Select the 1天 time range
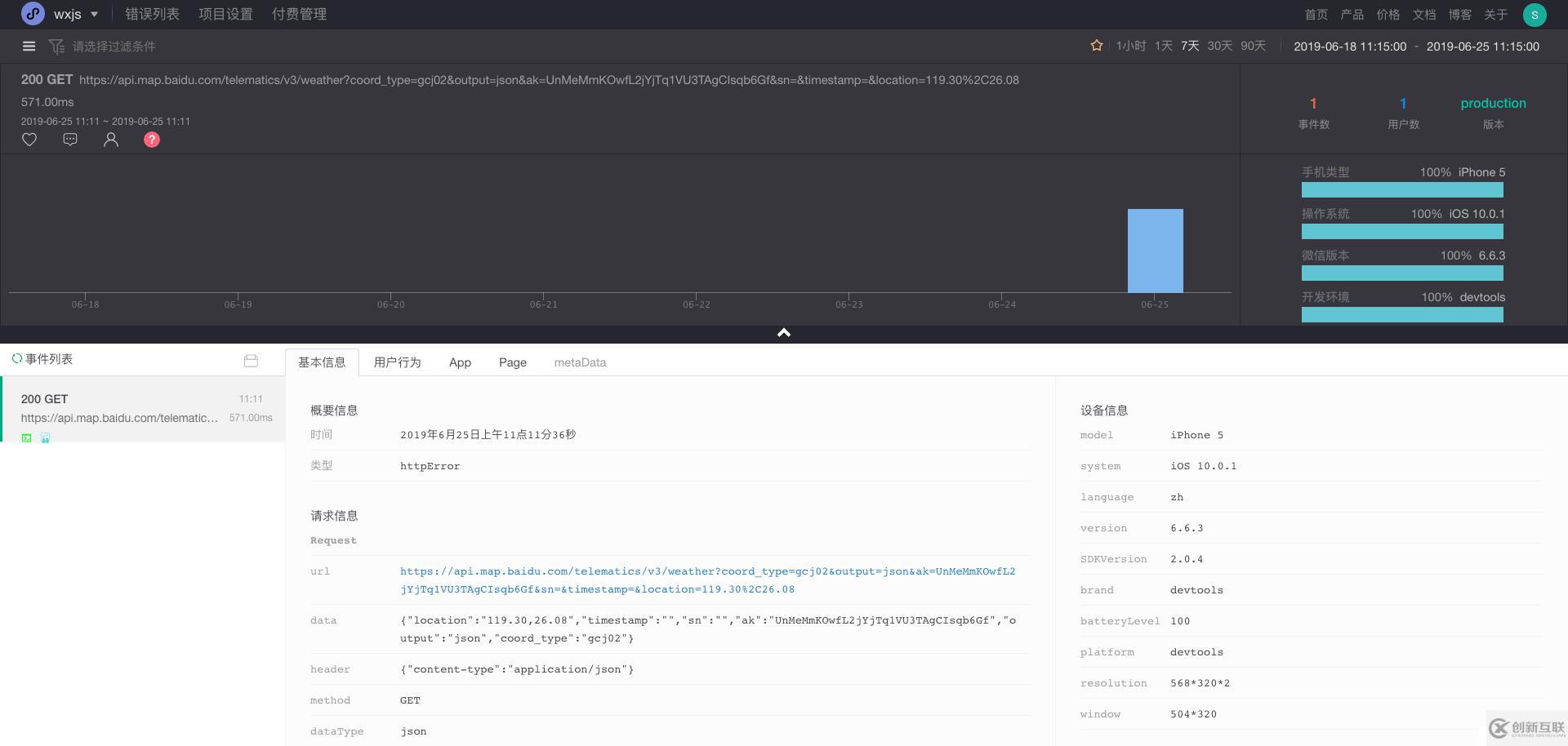The image size is (1568, 746). pyautogui.click(x=1164, y=46)
